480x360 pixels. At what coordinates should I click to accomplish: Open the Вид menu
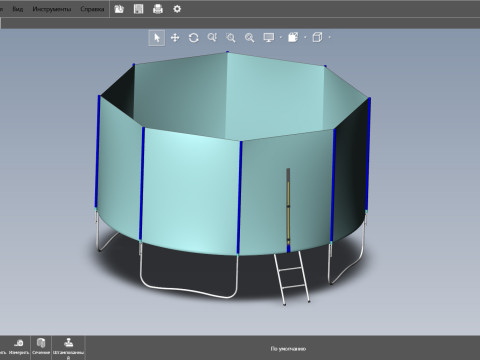click(18, 9)
